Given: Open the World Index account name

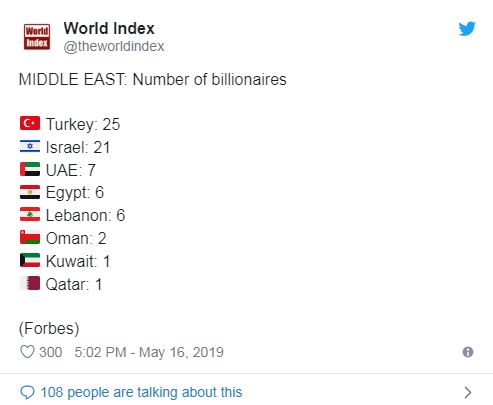Looking at the screenshot, I should pos(109,28).
